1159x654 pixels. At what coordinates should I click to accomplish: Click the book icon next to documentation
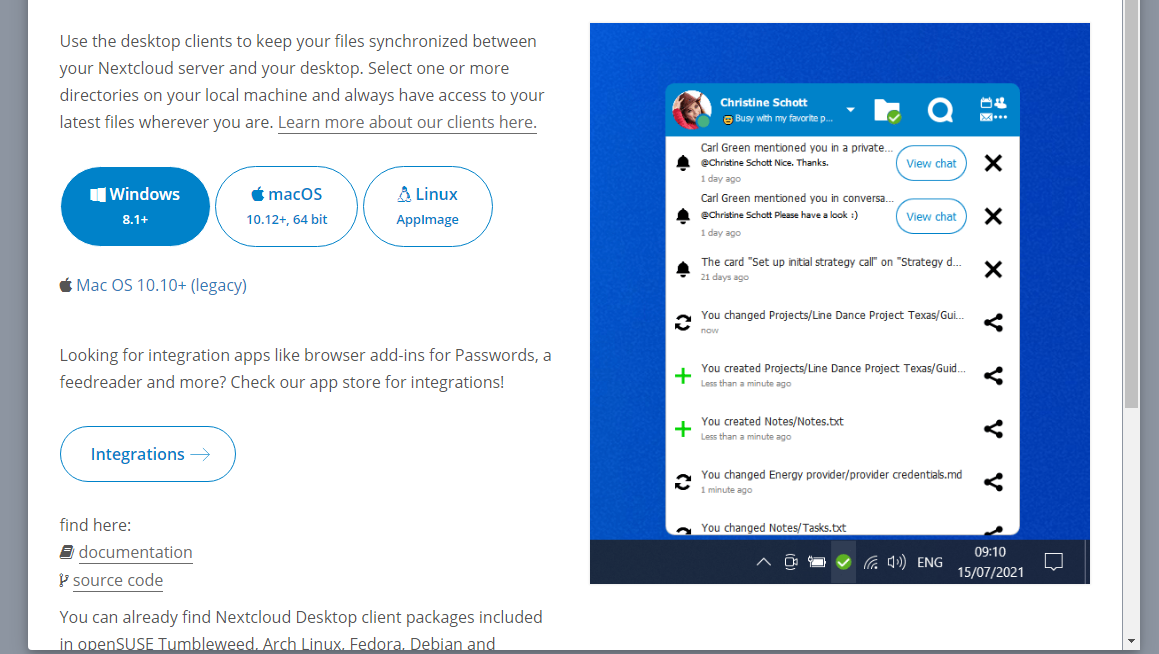(67, 552)
